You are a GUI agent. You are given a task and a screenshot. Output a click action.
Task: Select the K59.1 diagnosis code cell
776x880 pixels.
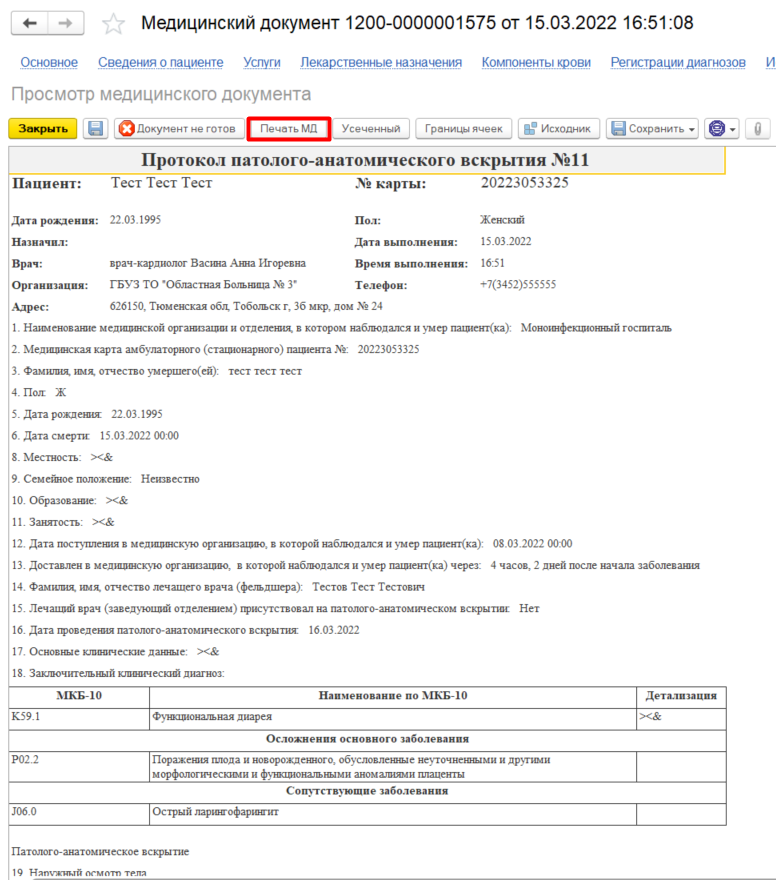pyautogui.click(x=78, y=717)
